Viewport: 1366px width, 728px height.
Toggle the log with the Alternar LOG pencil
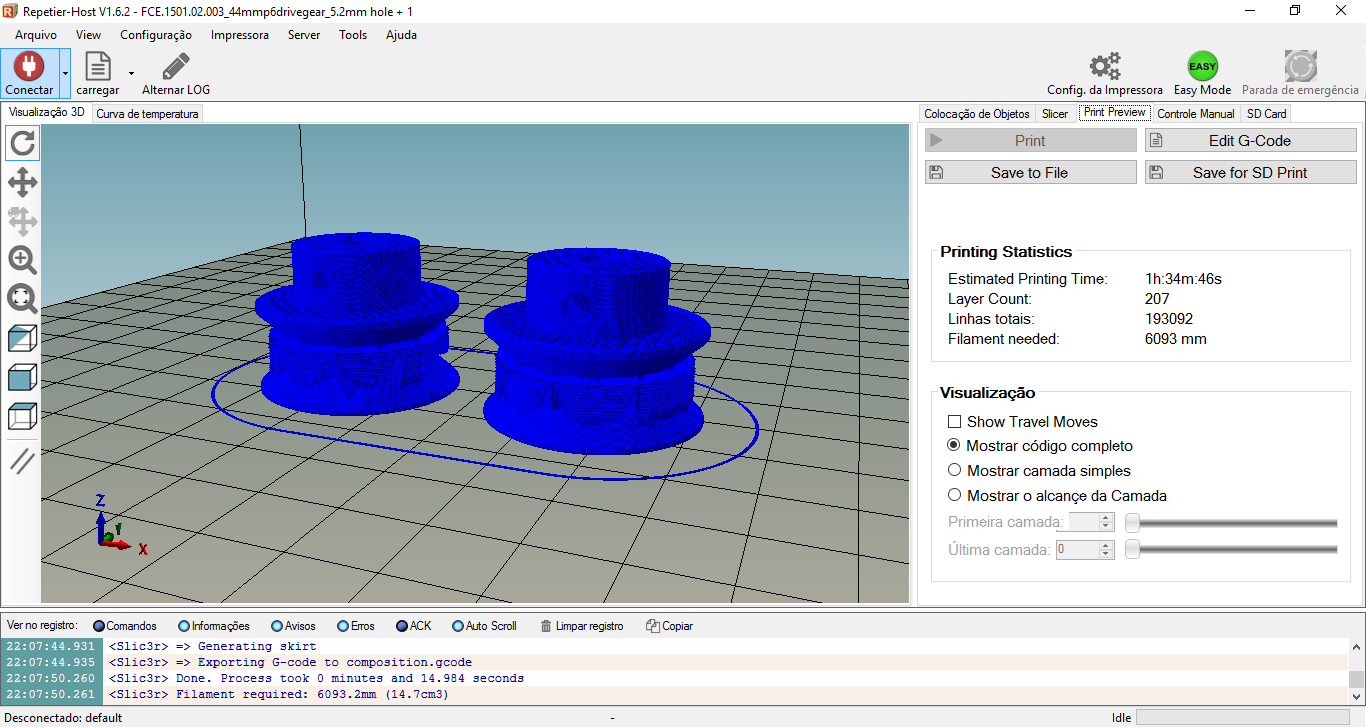coord(176,67)
